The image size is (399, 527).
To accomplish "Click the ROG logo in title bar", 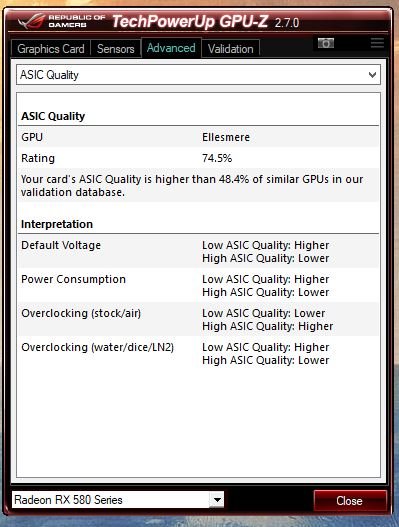I will 31,21.
